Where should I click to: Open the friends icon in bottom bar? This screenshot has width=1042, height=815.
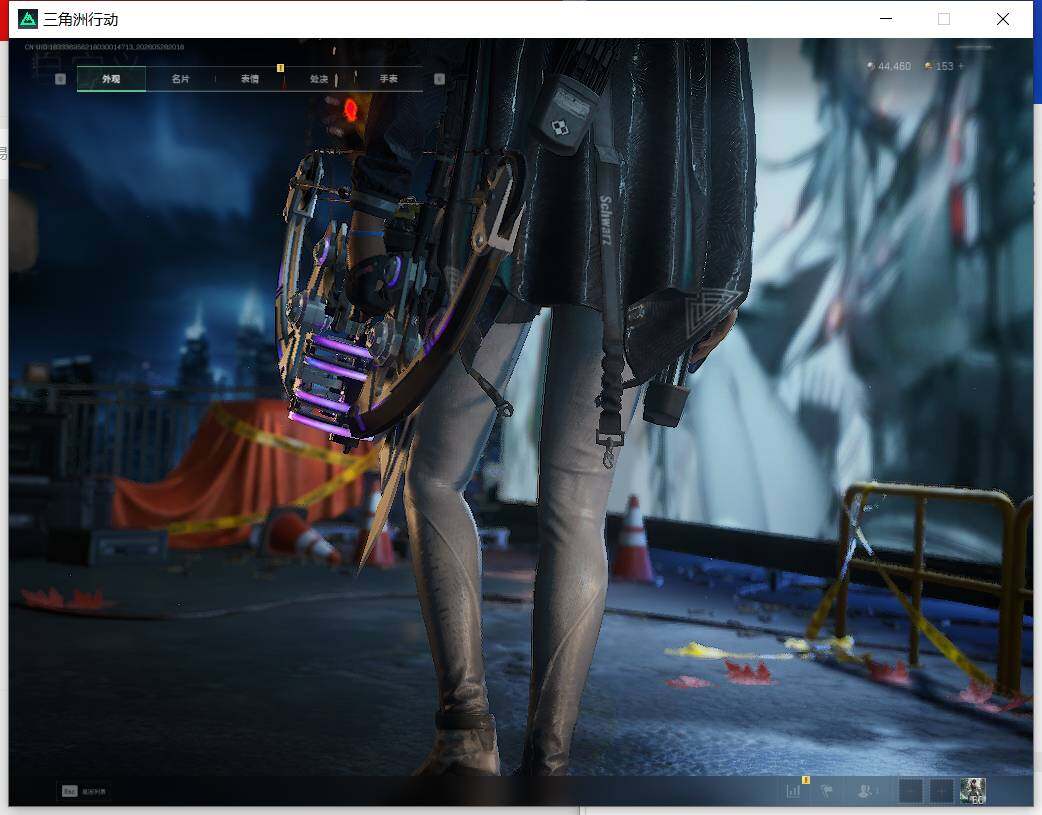pos(866,791)
